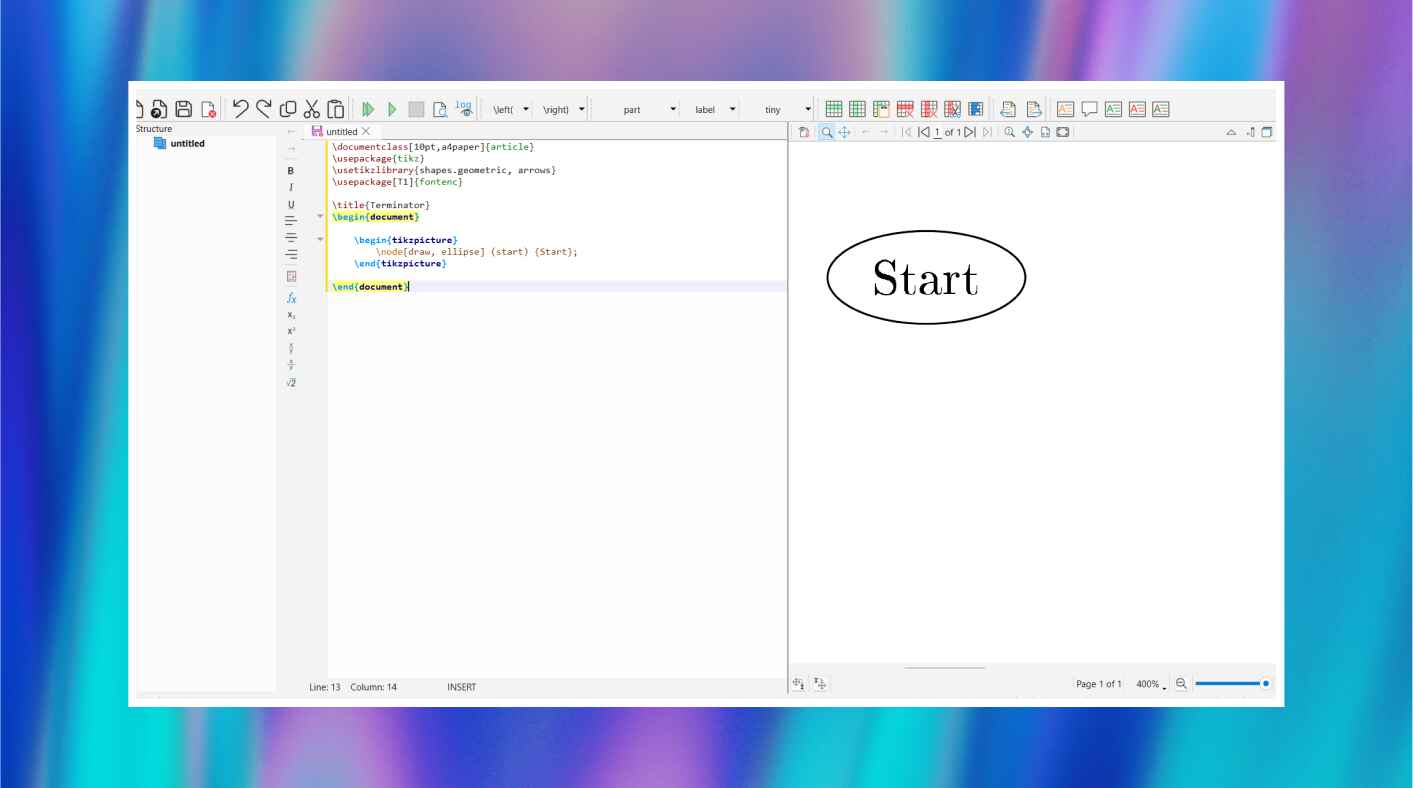Click the second red table remove icon
The height and width of the screenshot is (788, 1413).
click(x=929, y=109)
